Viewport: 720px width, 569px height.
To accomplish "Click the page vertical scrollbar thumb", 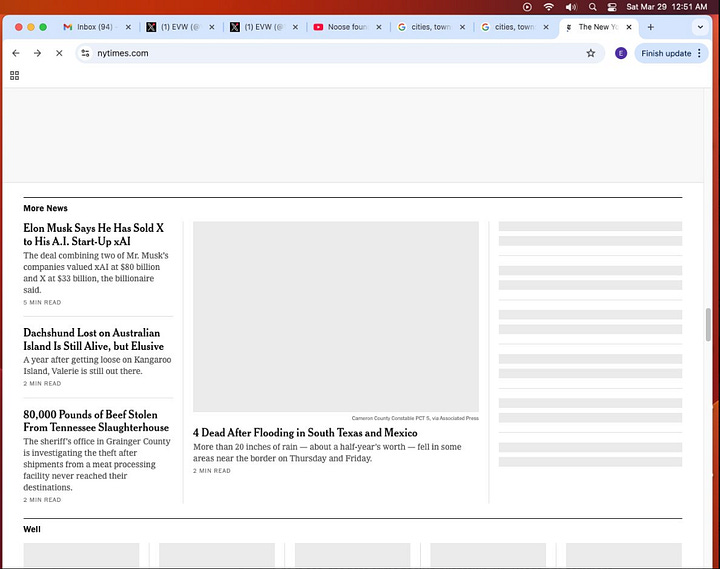I will tap(708, 325).
